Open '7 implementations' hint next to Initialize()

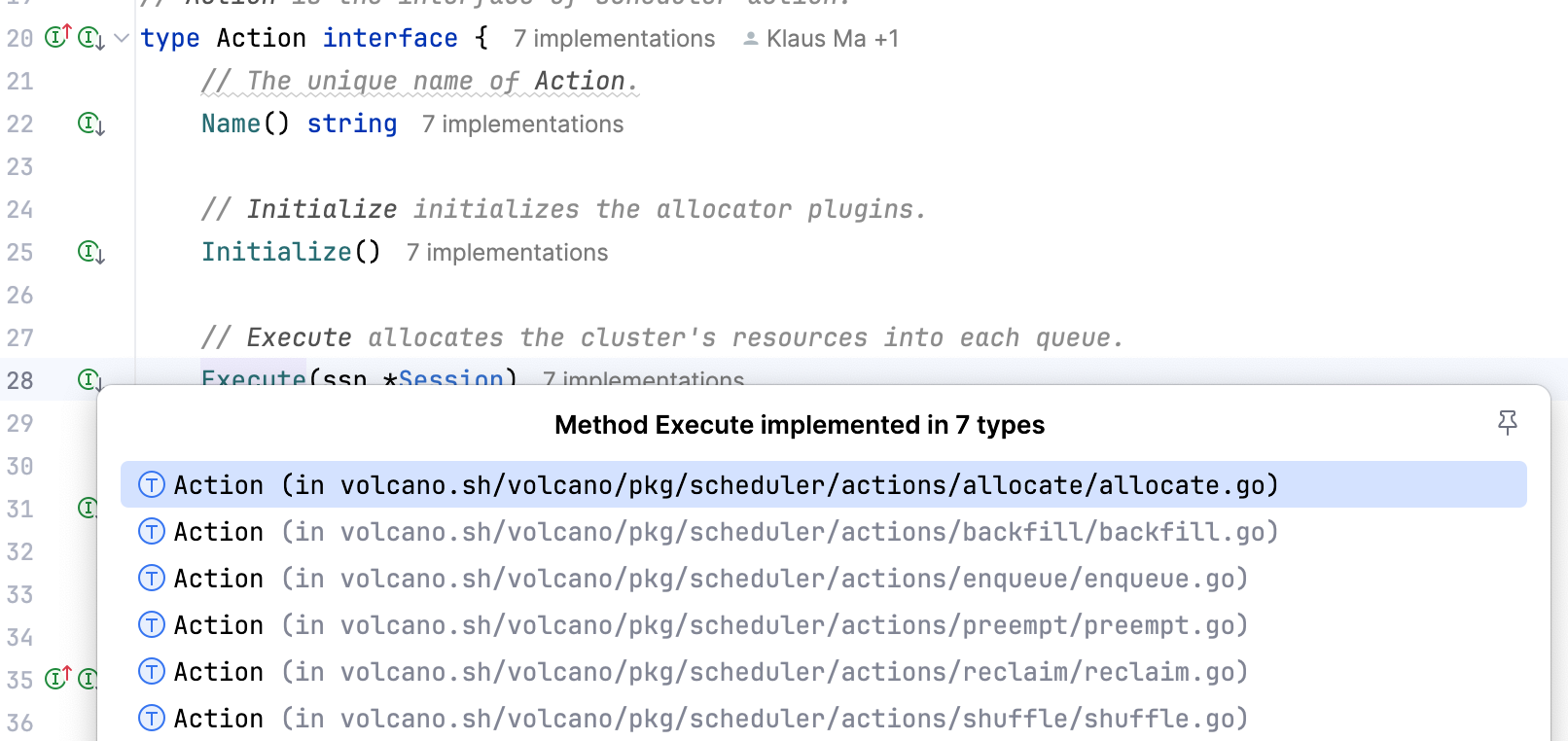pos(506,253)
